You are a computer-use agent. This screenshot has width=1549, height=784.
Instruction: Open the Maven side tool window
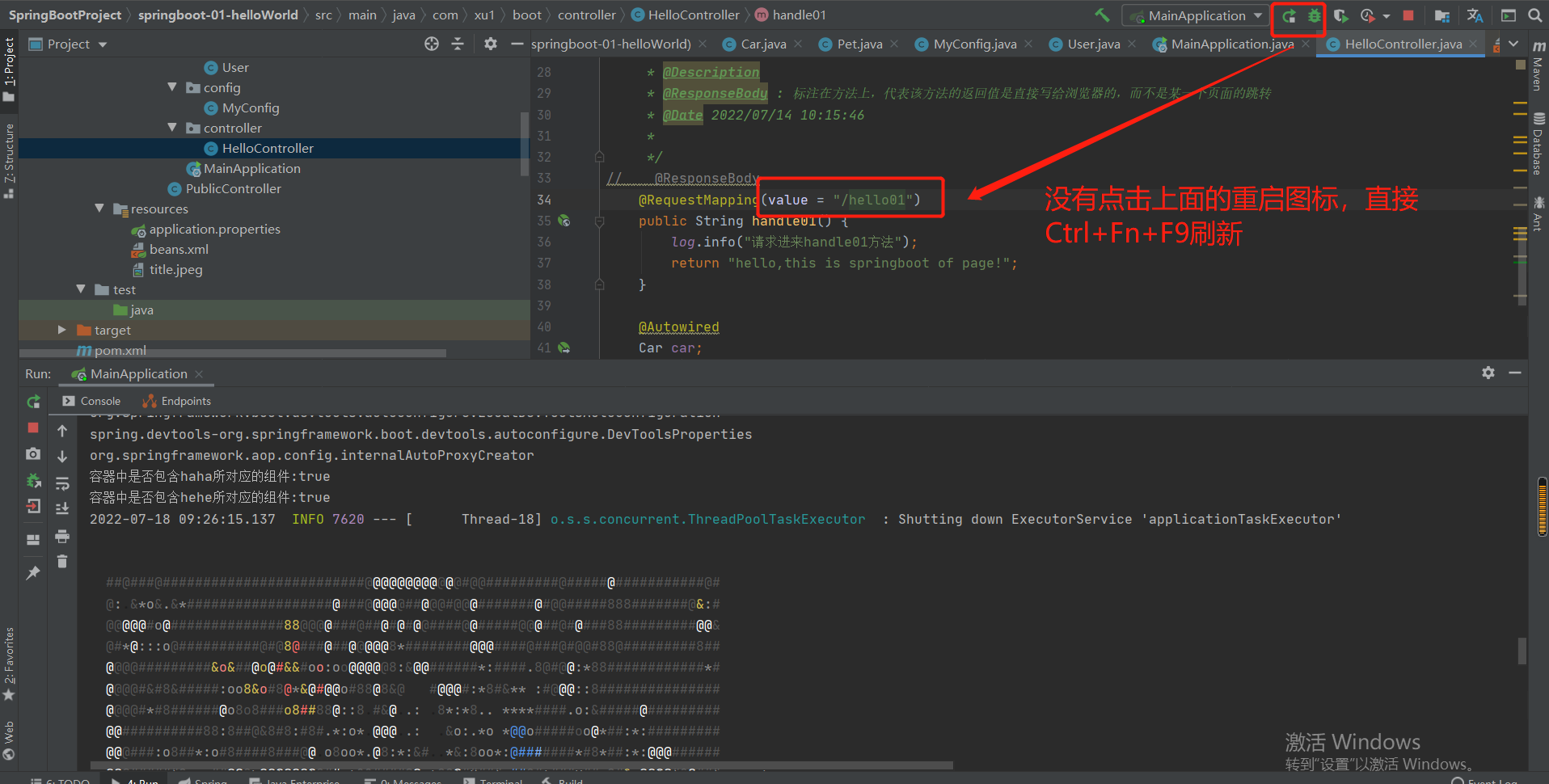coord(1538,65)
